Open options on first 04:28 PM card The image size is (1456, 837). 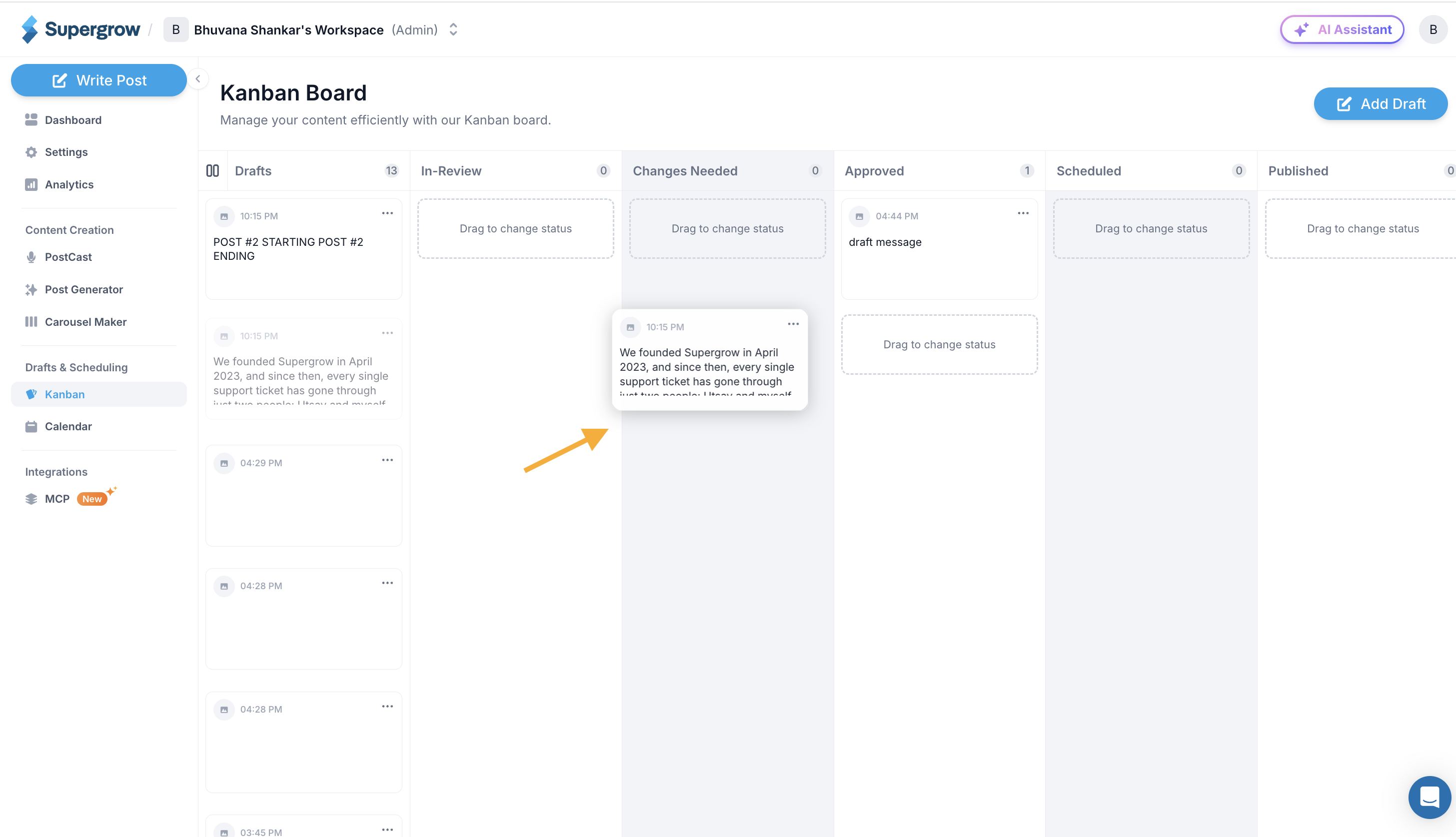(387, 584)
